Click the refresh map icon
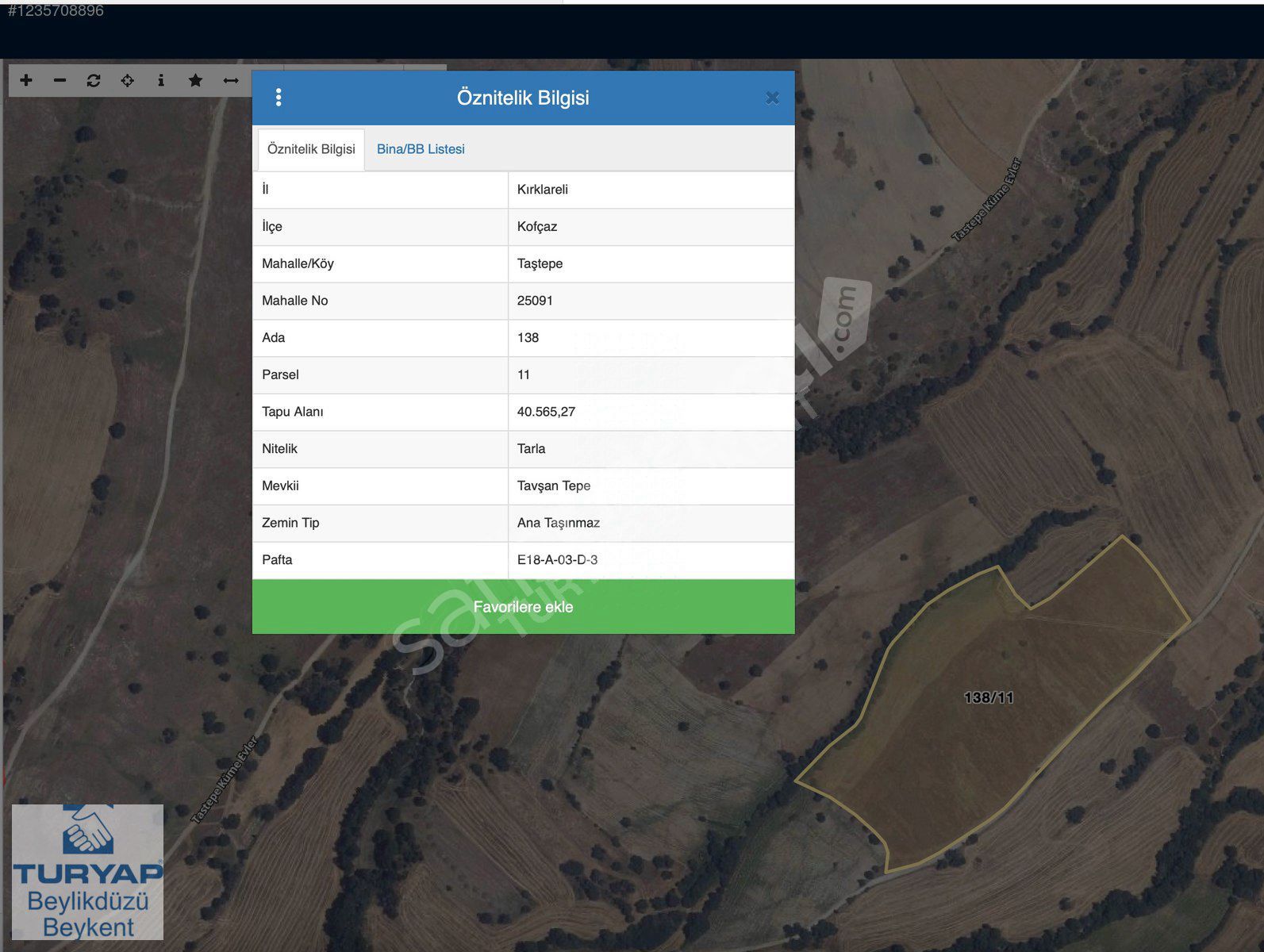The width and height of the screenshot is (1264, 952). coord(94,80)
